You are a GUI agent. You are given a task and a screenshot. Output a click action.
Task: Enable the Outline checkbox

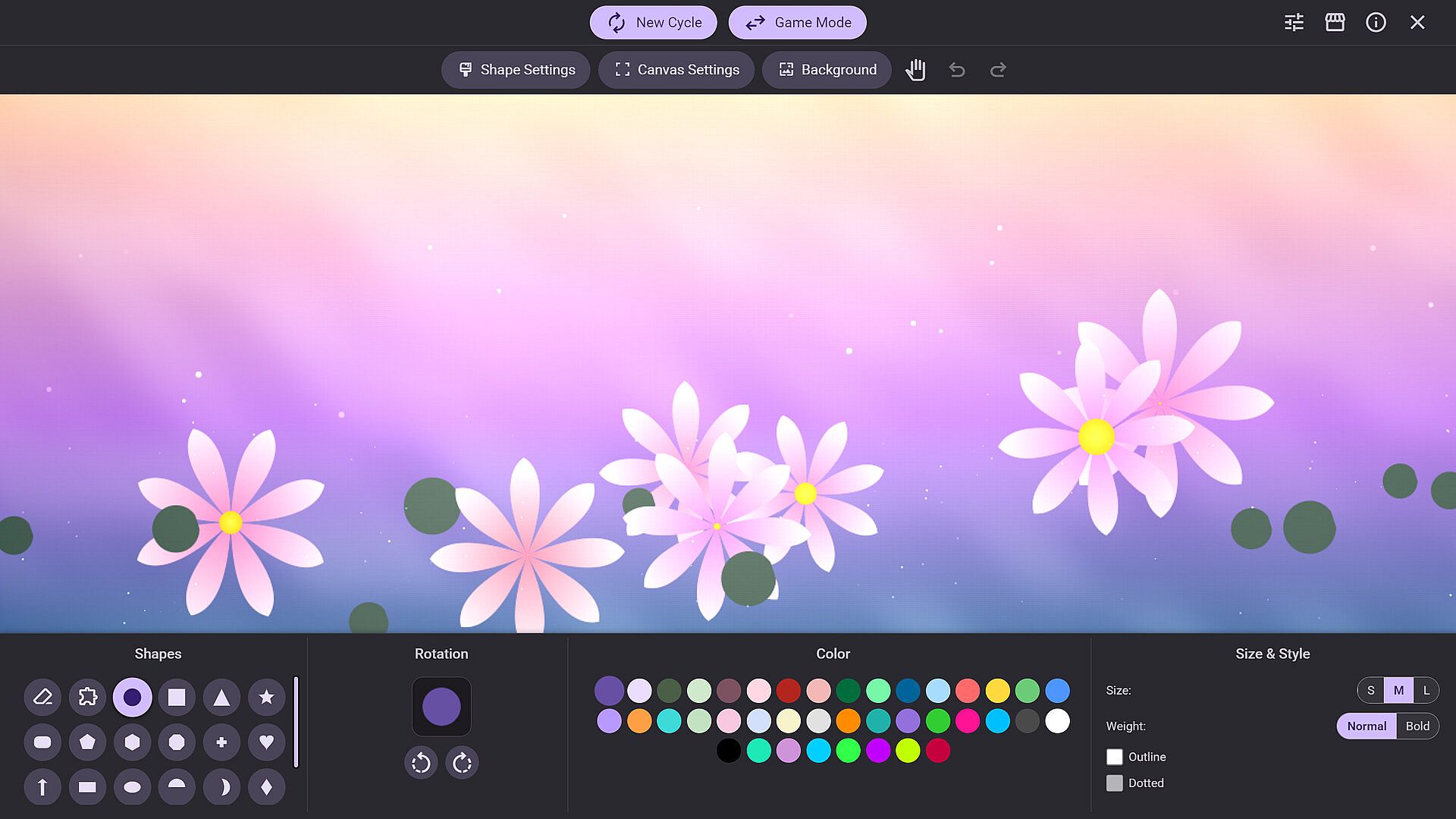click(x=1115, y=757)
